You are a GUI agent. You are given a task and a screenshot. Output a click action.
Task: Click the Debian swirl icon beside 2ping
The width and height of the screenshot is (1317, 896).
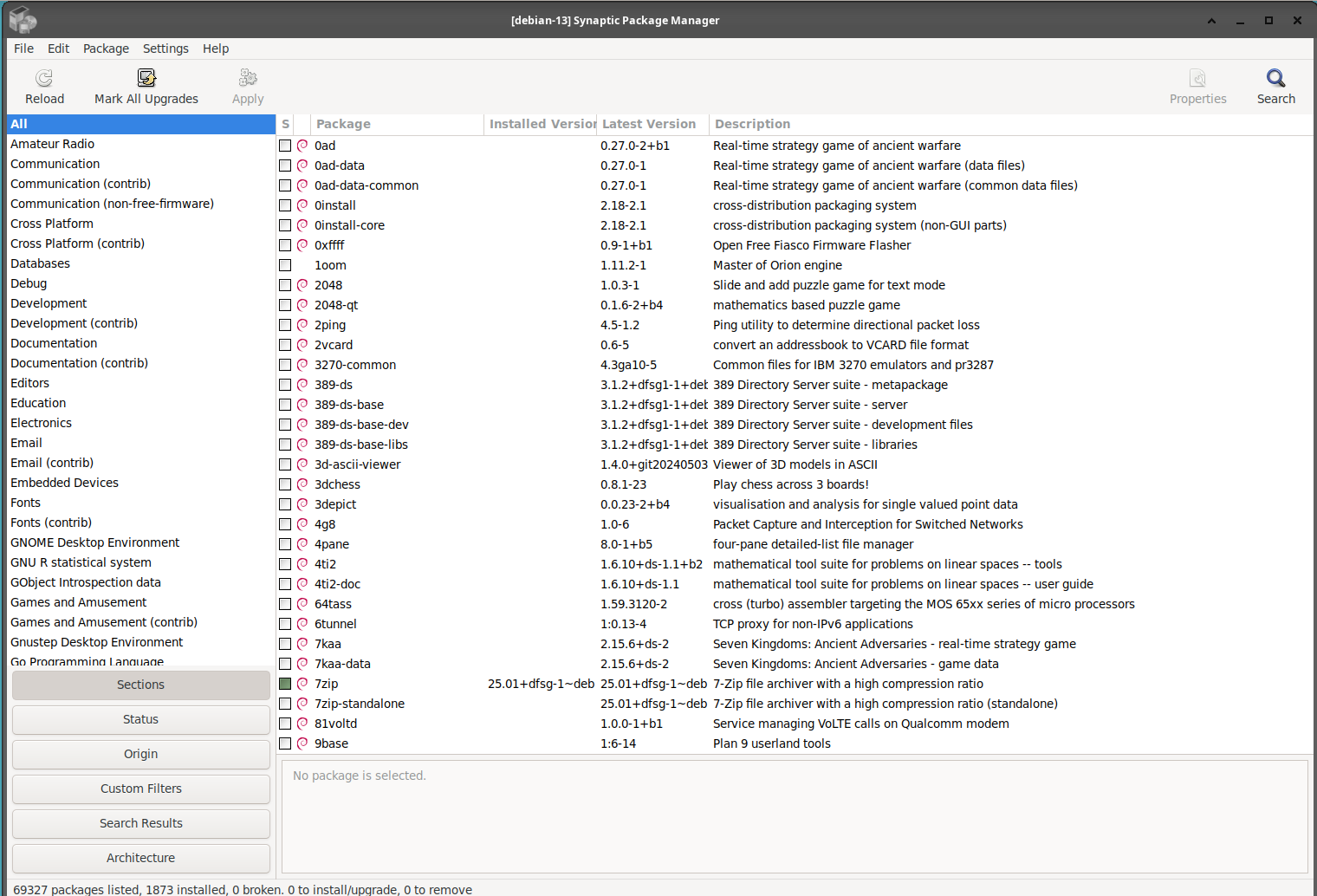point(302,325)
